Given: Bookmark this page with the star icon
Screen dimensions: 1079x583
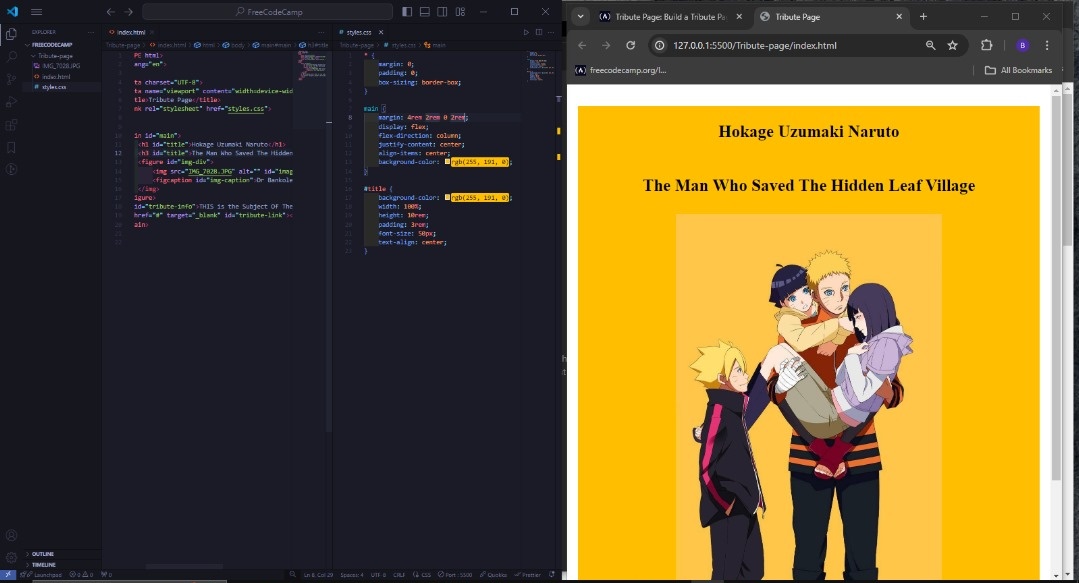Looking at the screenshot, I should coord(952,45).
